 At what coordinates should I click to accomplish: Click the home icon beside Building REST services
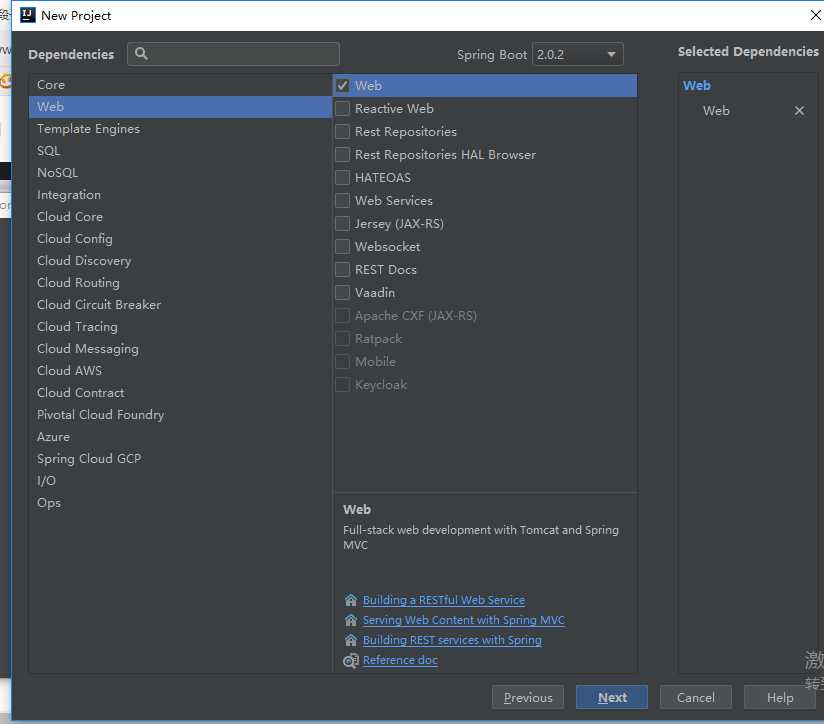coord(351,640)
